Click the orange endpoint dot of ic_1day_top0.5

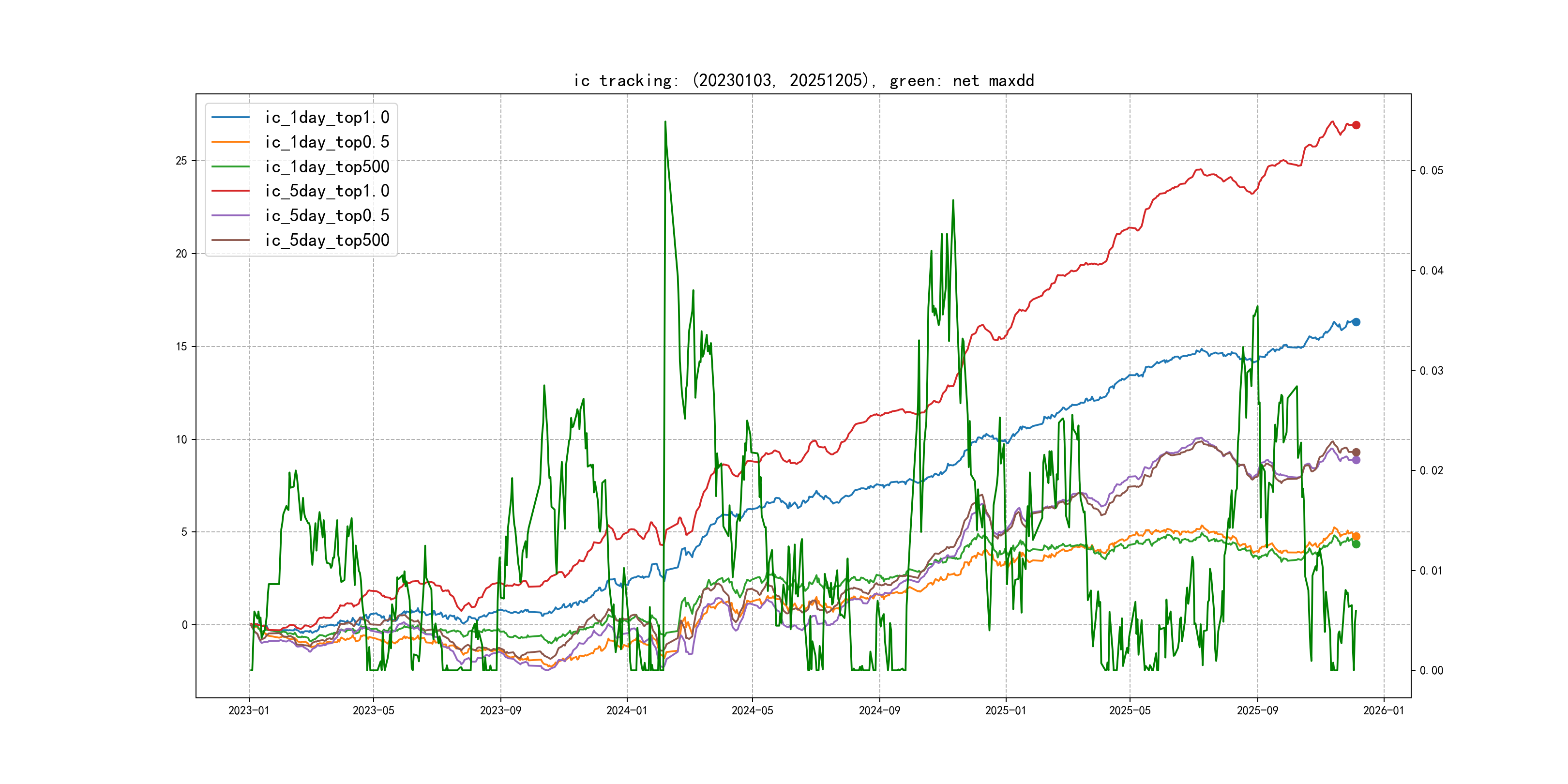tap(1356, 536)
